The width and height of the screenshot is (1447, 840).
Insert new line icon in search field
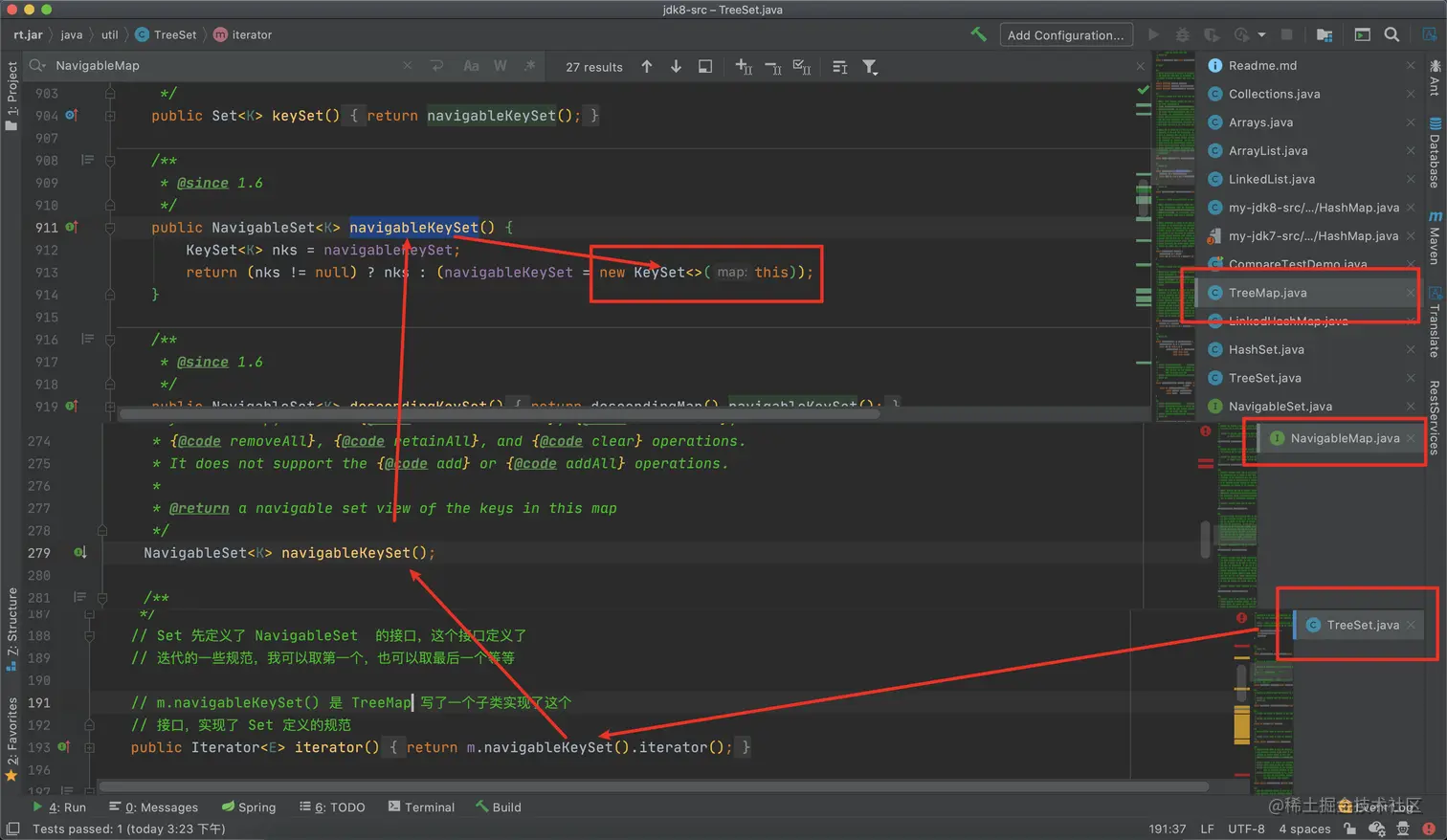point(436,65)
